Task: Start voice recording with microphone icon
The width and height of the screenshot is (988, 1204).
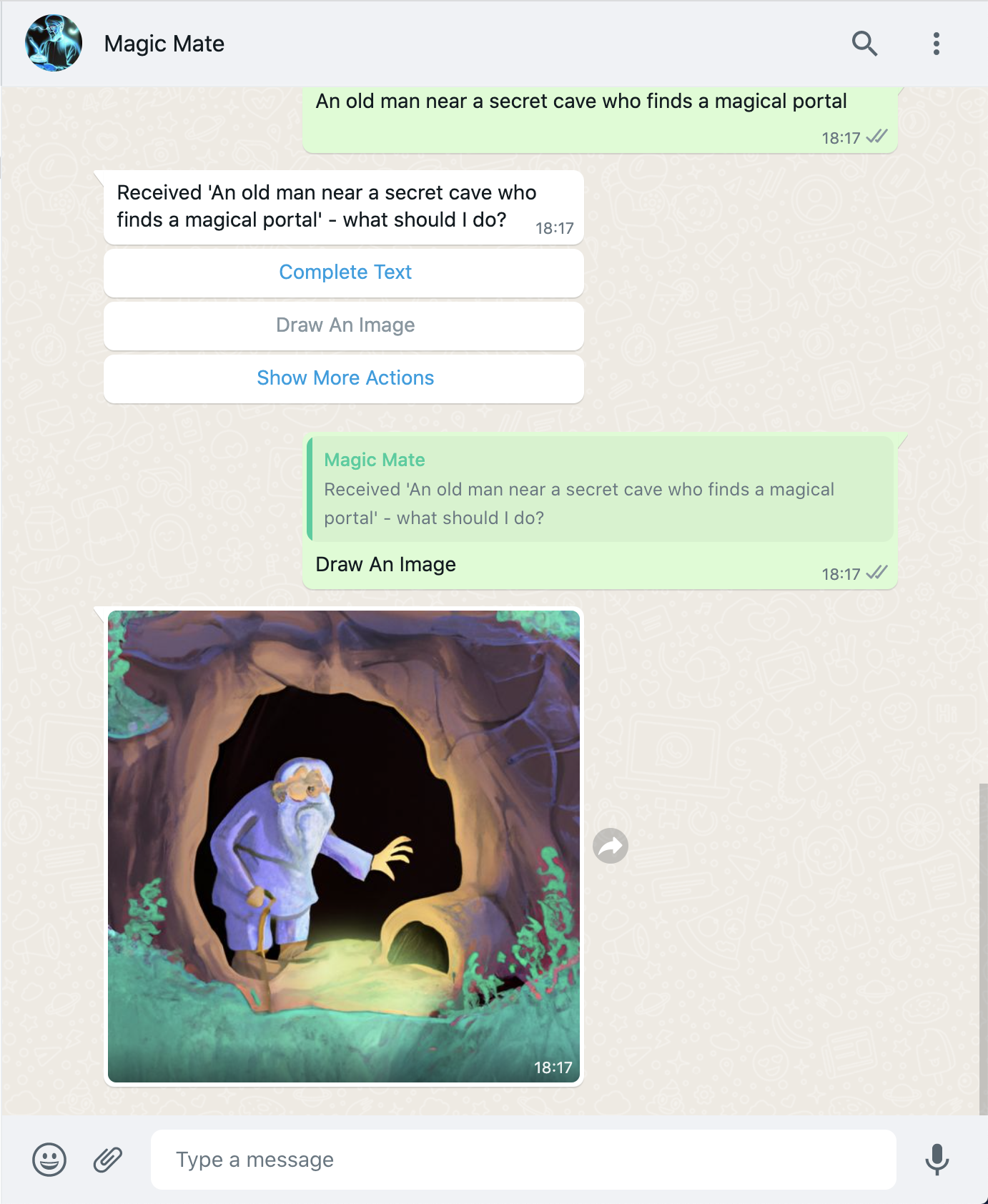Action: click(937, 1159)
